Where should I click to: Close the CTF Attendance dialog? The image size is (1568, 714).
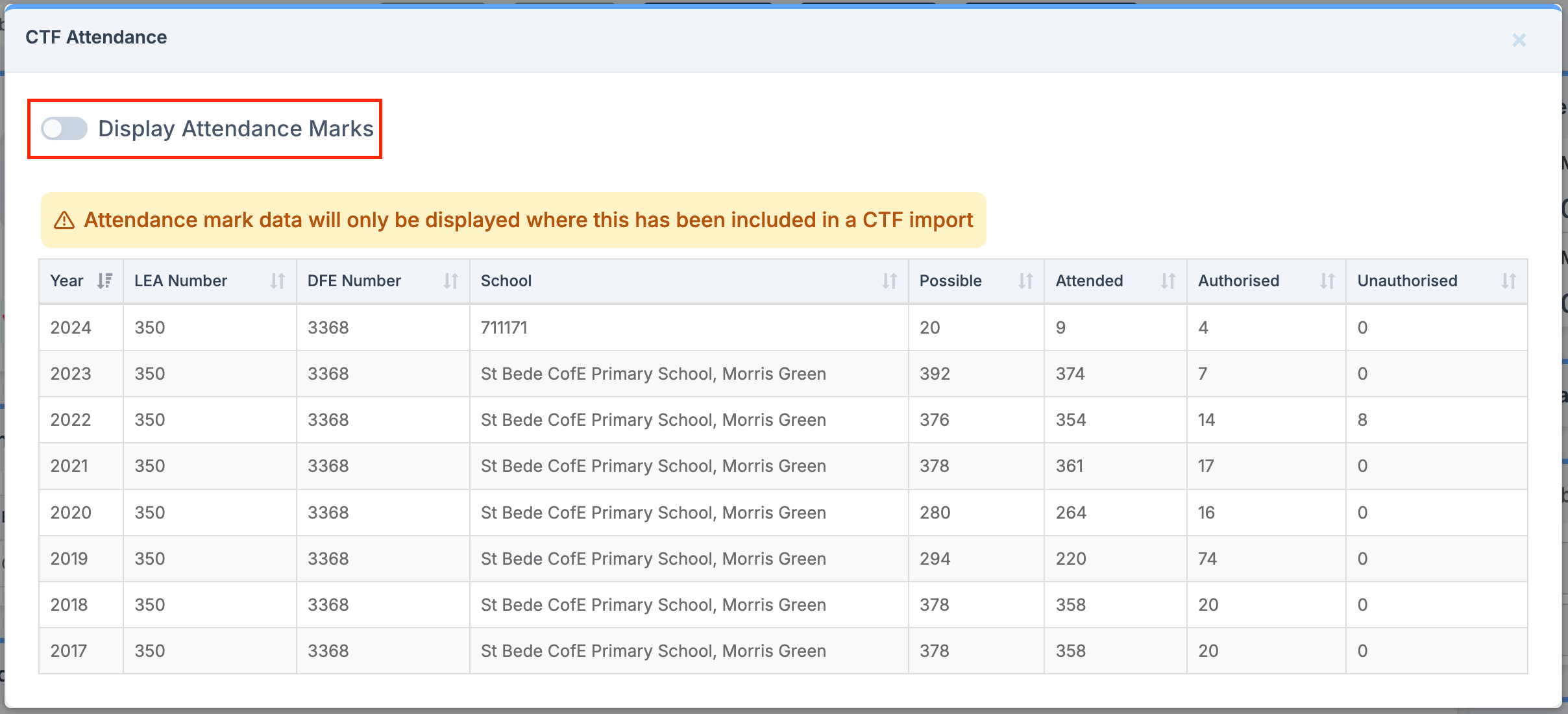(x=1519, y=40)
